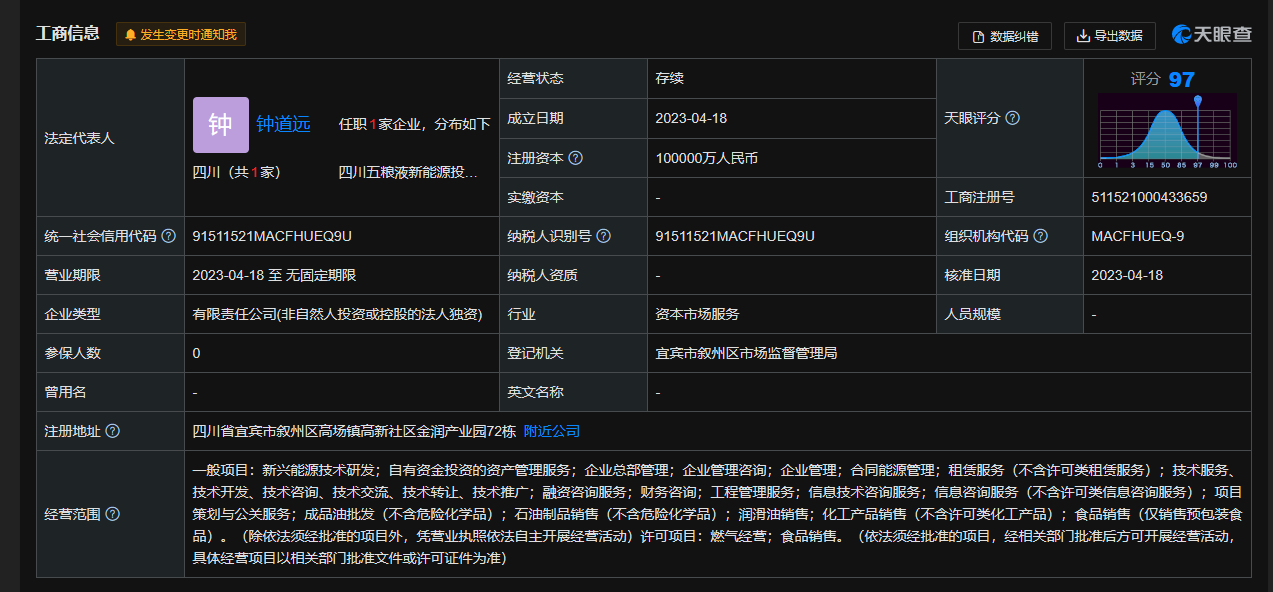The height and width of the screenshot is (592, 1273).
Task: Click the help icon next to 天眼评分
Action: [1012, 118]
